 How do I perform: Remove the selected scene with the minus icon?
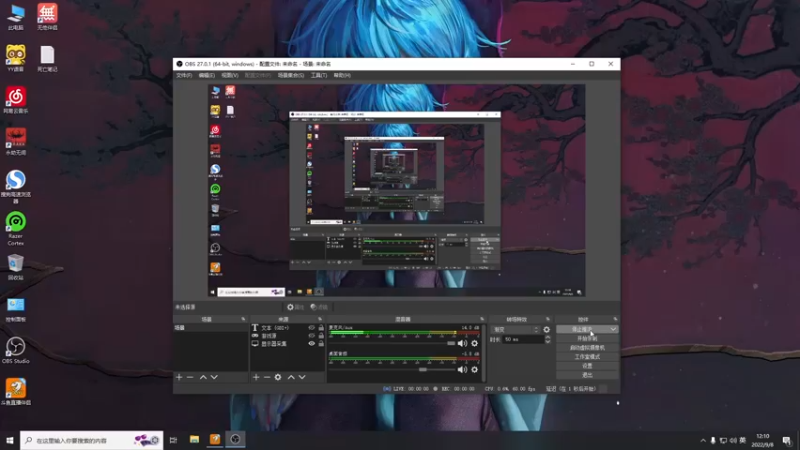[190, 377]
